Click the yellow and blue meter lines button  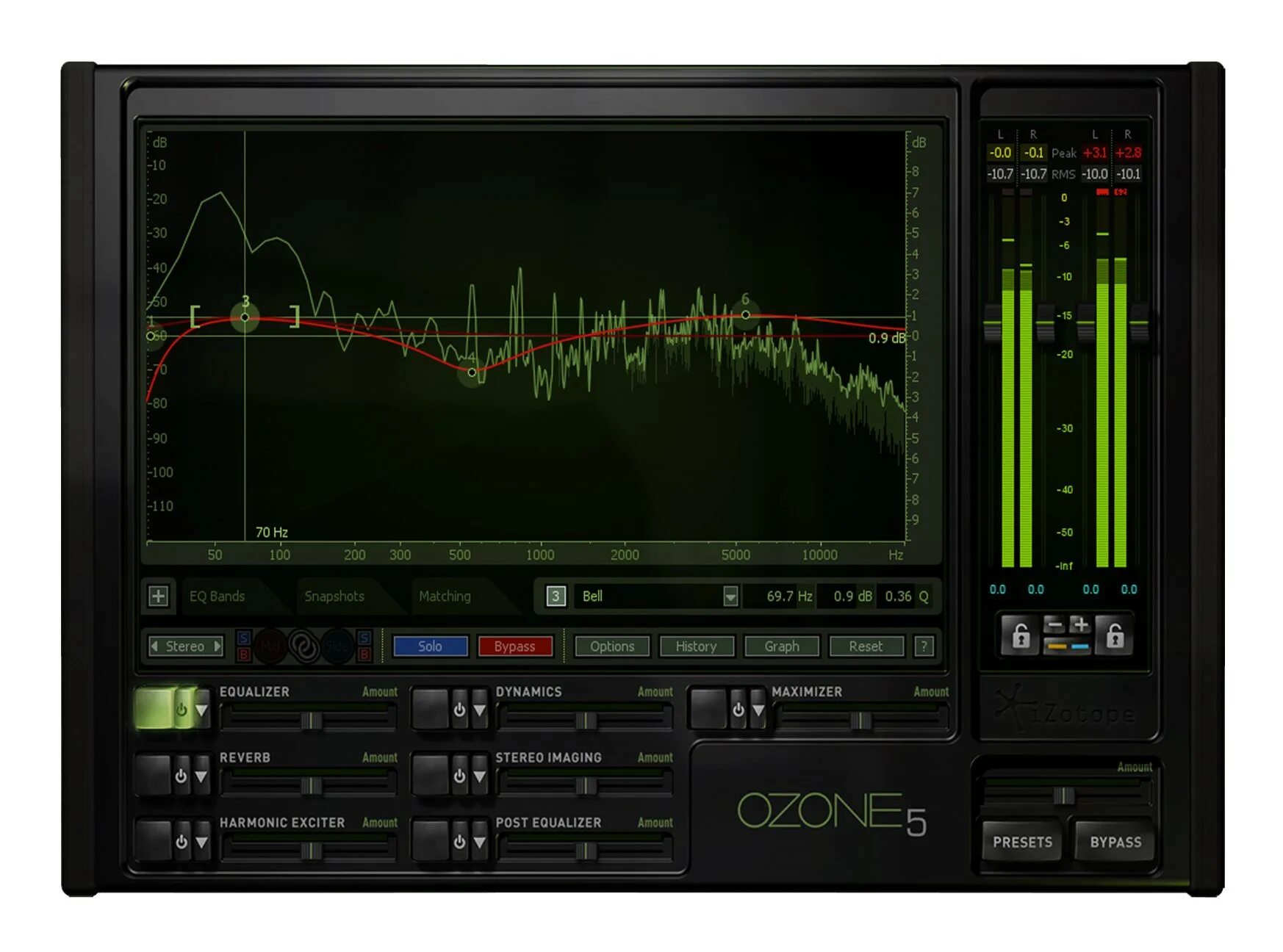[1067, 646]
